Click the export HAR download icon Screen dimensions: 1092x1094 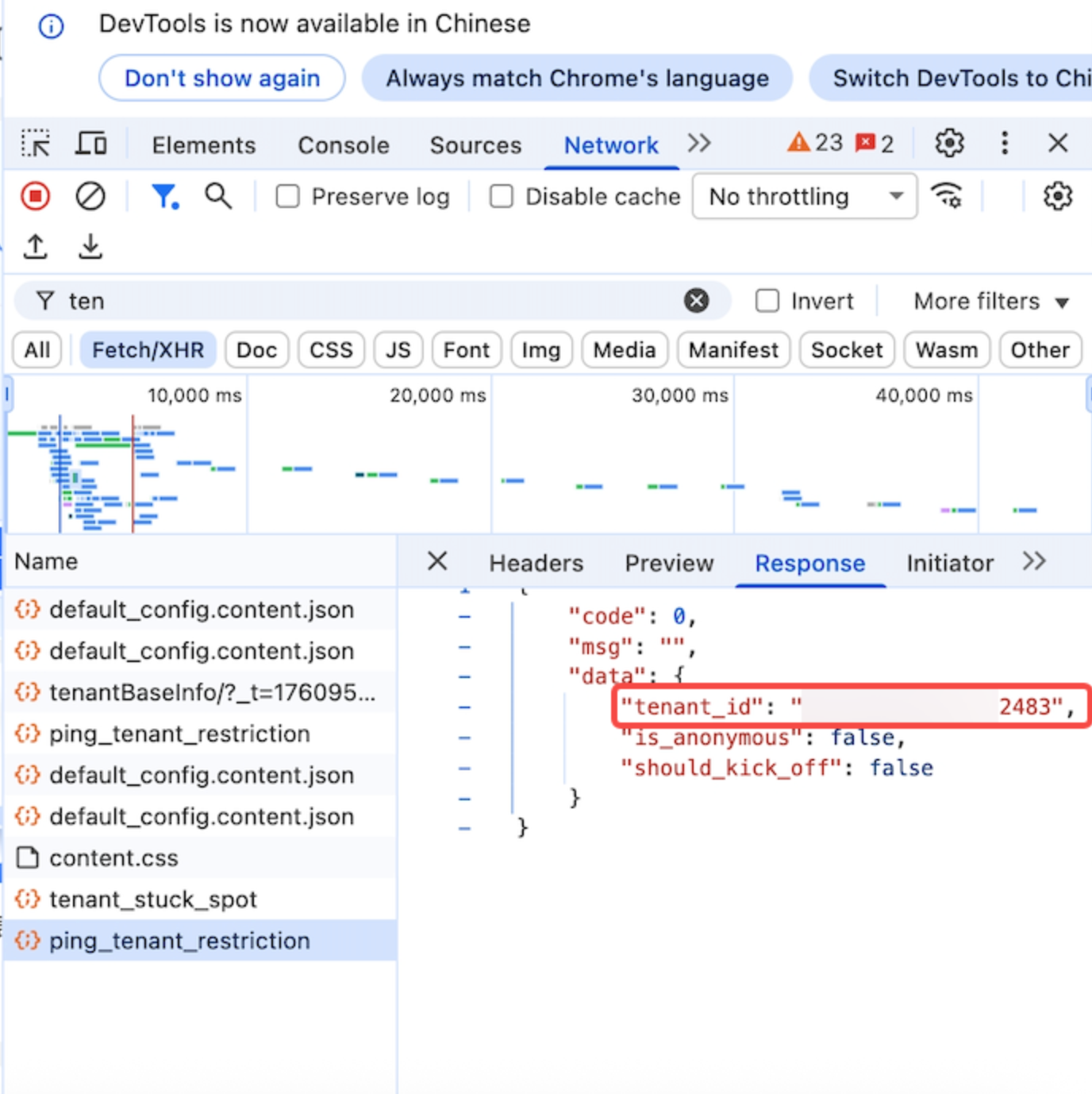(x=90, y=247)
